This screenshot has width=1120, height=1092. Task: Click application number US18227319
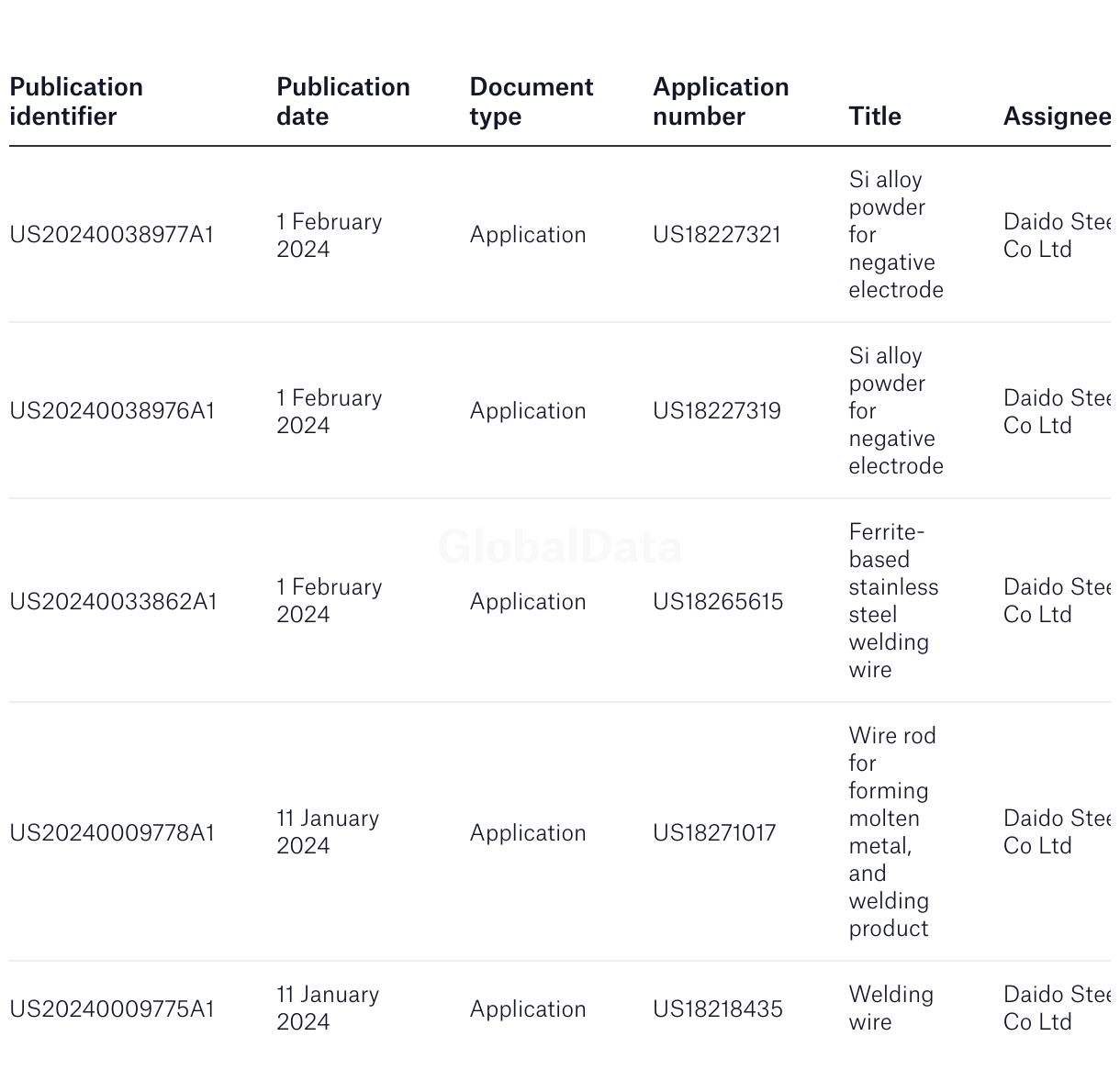coord(717,411)
